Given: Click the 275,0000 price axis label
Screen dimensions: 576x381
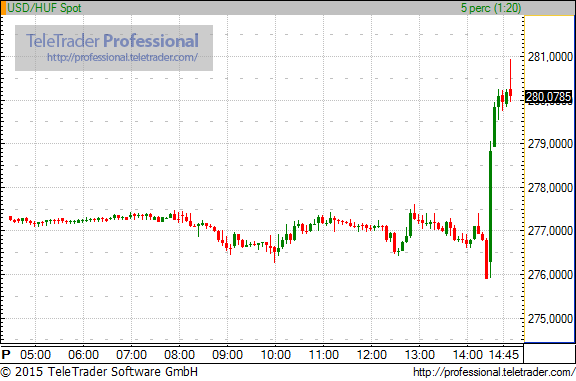Looking at the screenshot, I should coord(550,318).
